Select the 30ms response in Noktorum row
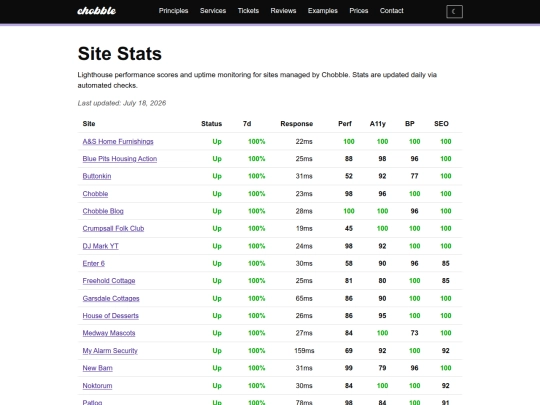Screen dimensions: 540x405 tap(304, 386)
